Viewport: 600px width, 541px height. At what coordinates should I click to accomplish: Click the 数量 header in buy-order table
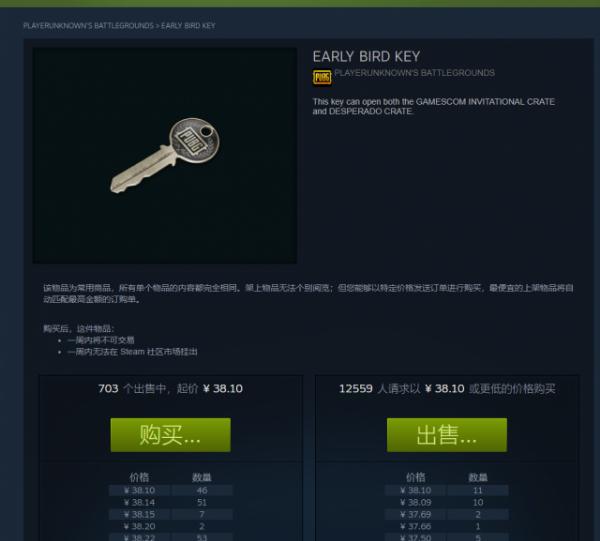point(478,477)
